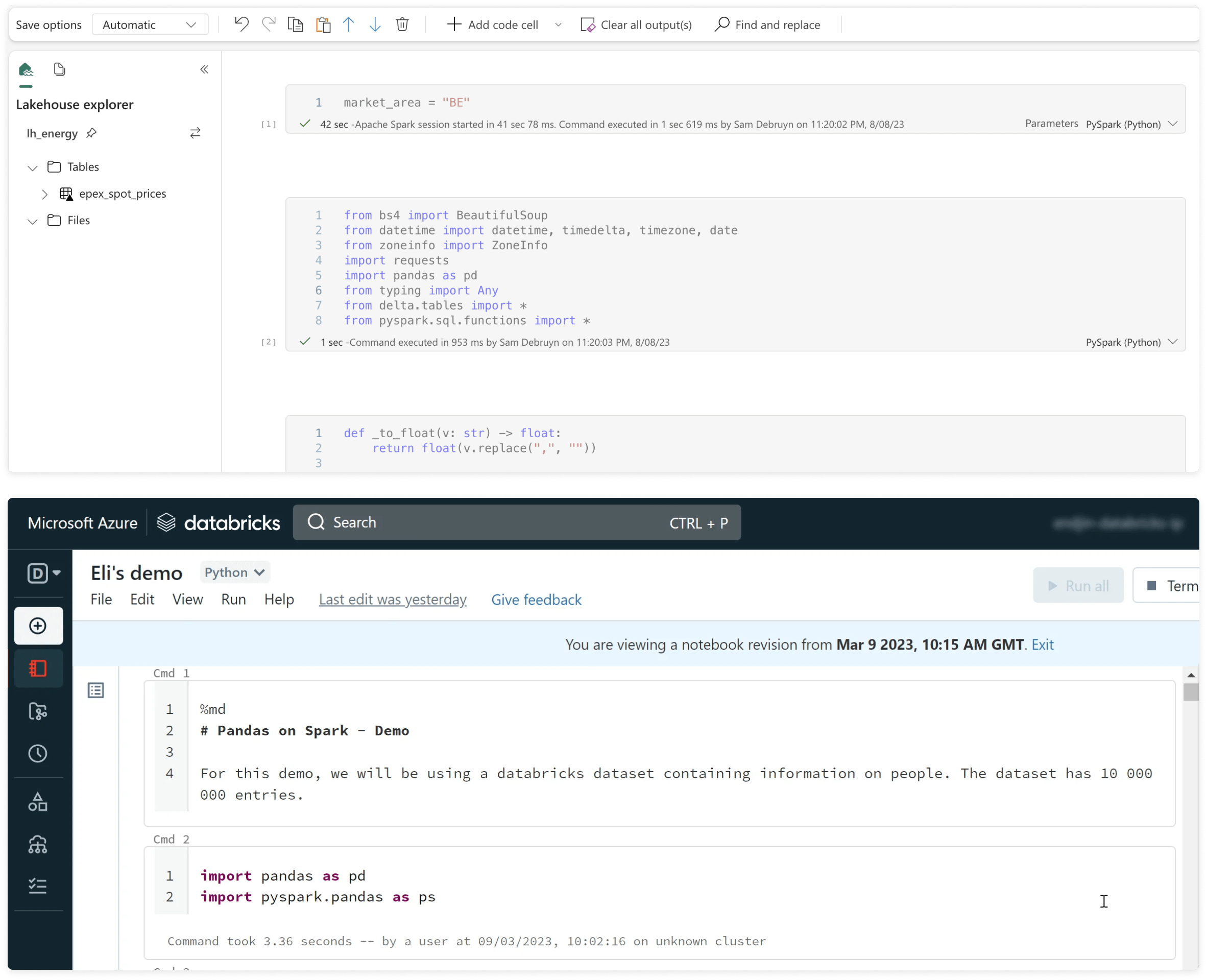Image resolution: width=1207 pixels, height=980 pixels.
Task: Open the File menu in Databricks
Action: click(101, 600)
